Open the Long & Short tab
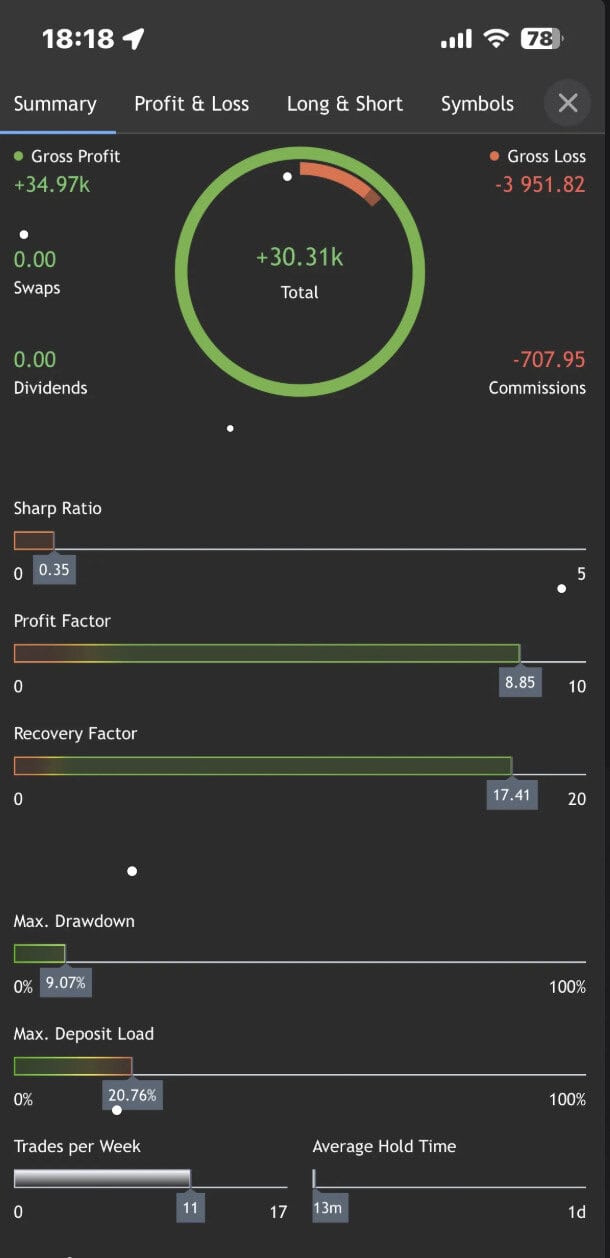This screenshot has height=1258, width=610. (x=345, y=104)
